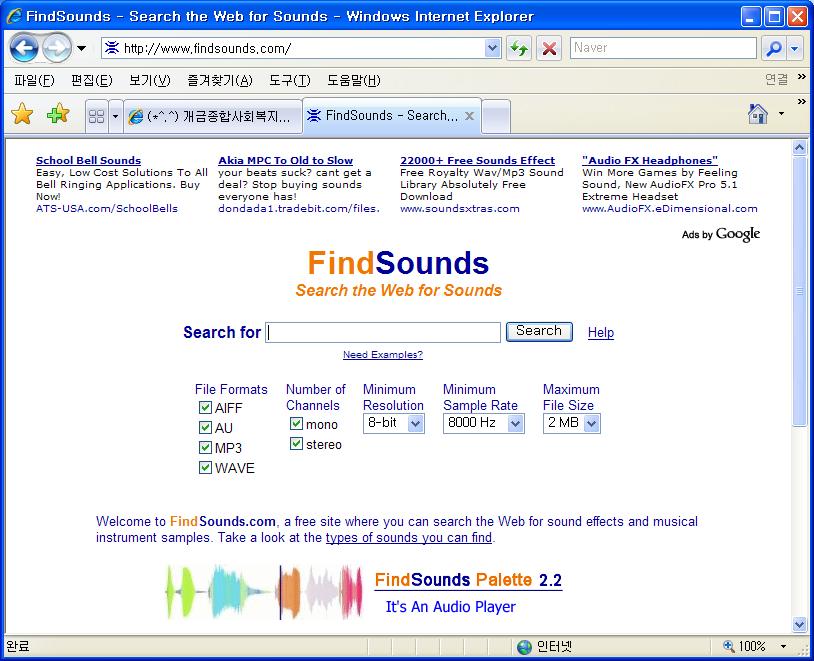The height and width of the screenshot is (661, 814).
Task: Click the ATS-USA.com/SchoolBells URL
Action: point(107,209)
